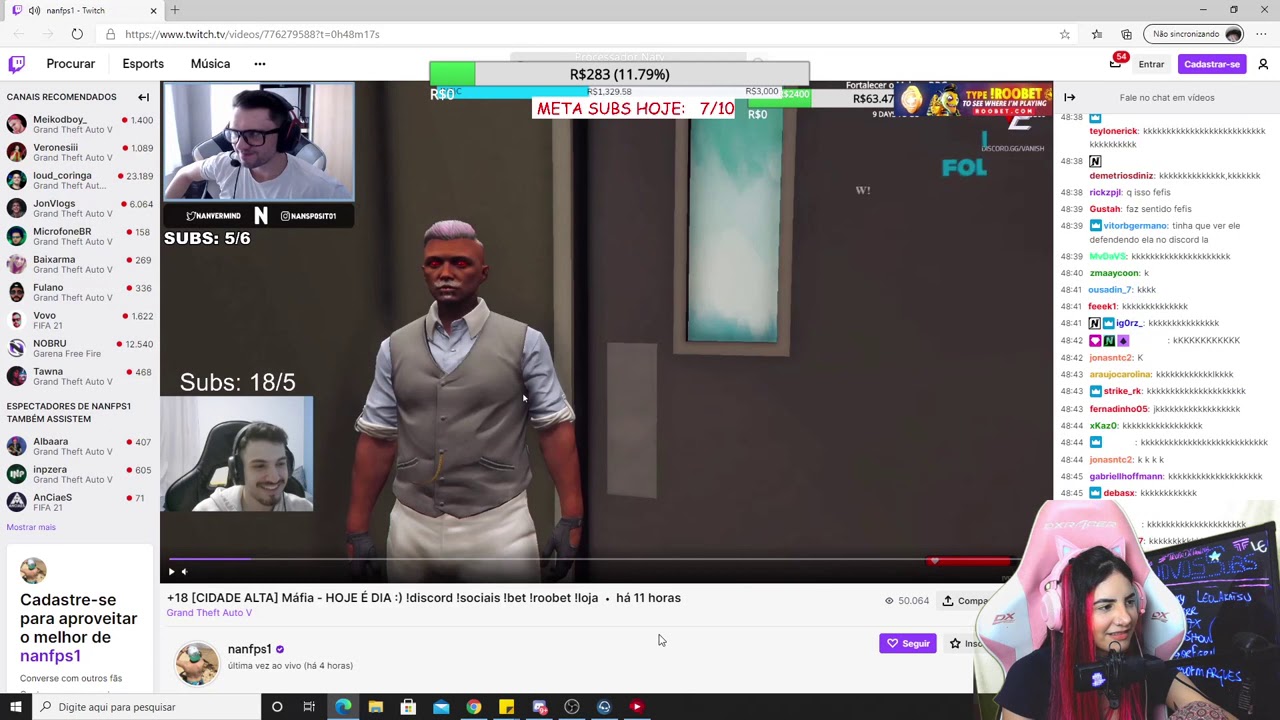1280x720 pixels.
Task: Open the red play-button app on taskbar
Action: pos(636,707)
